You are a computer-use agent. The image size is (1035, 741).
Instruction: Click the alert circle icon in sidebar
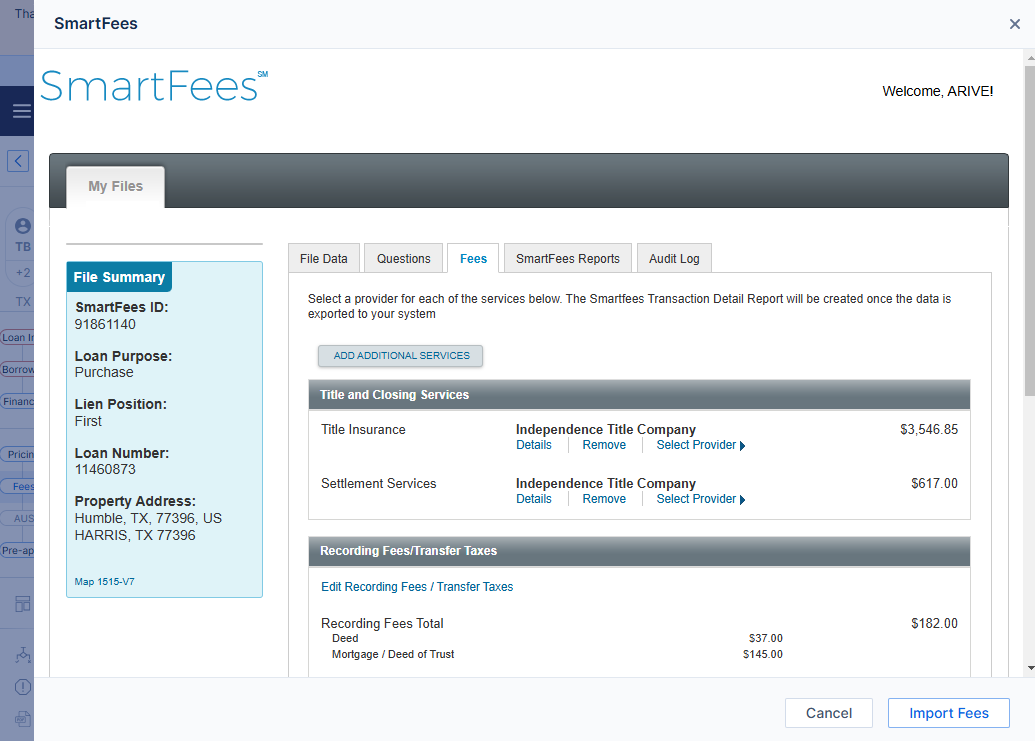click(22, 687)
